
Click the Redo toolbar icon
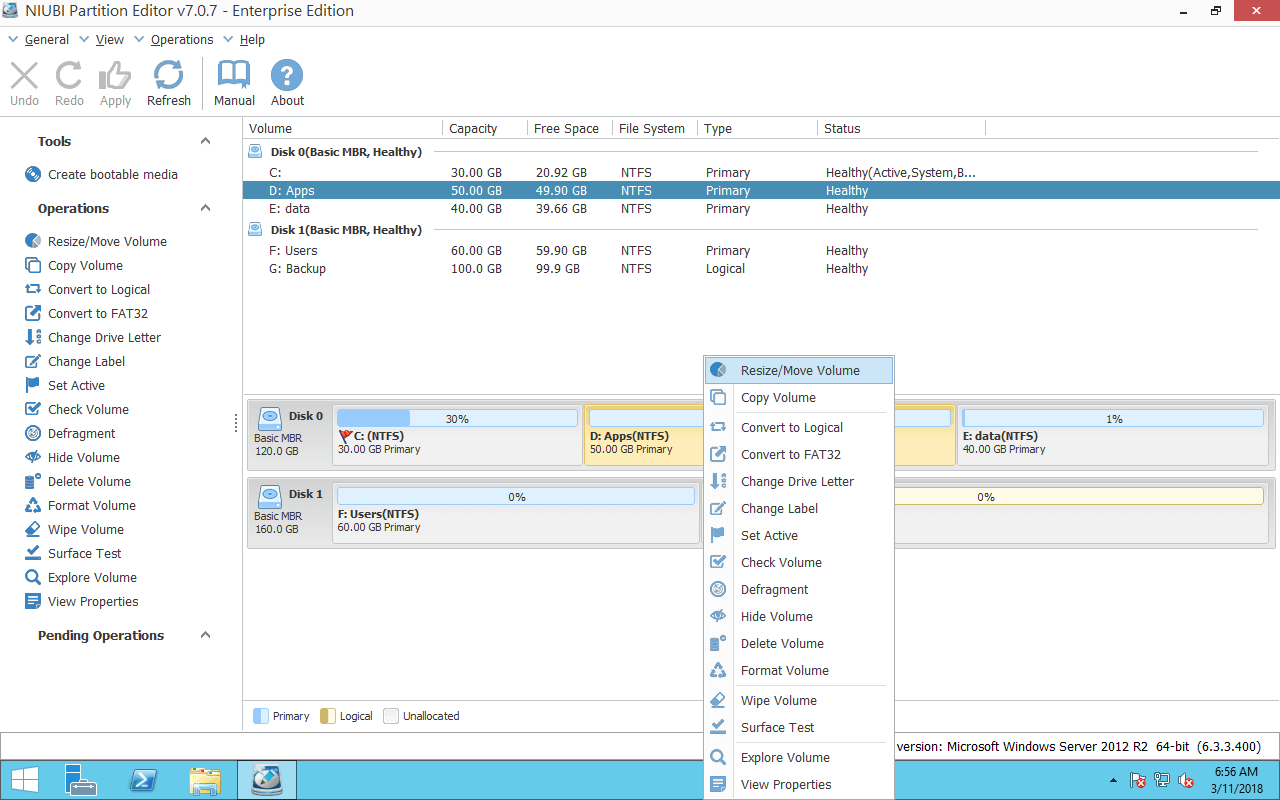coord(69,76)
